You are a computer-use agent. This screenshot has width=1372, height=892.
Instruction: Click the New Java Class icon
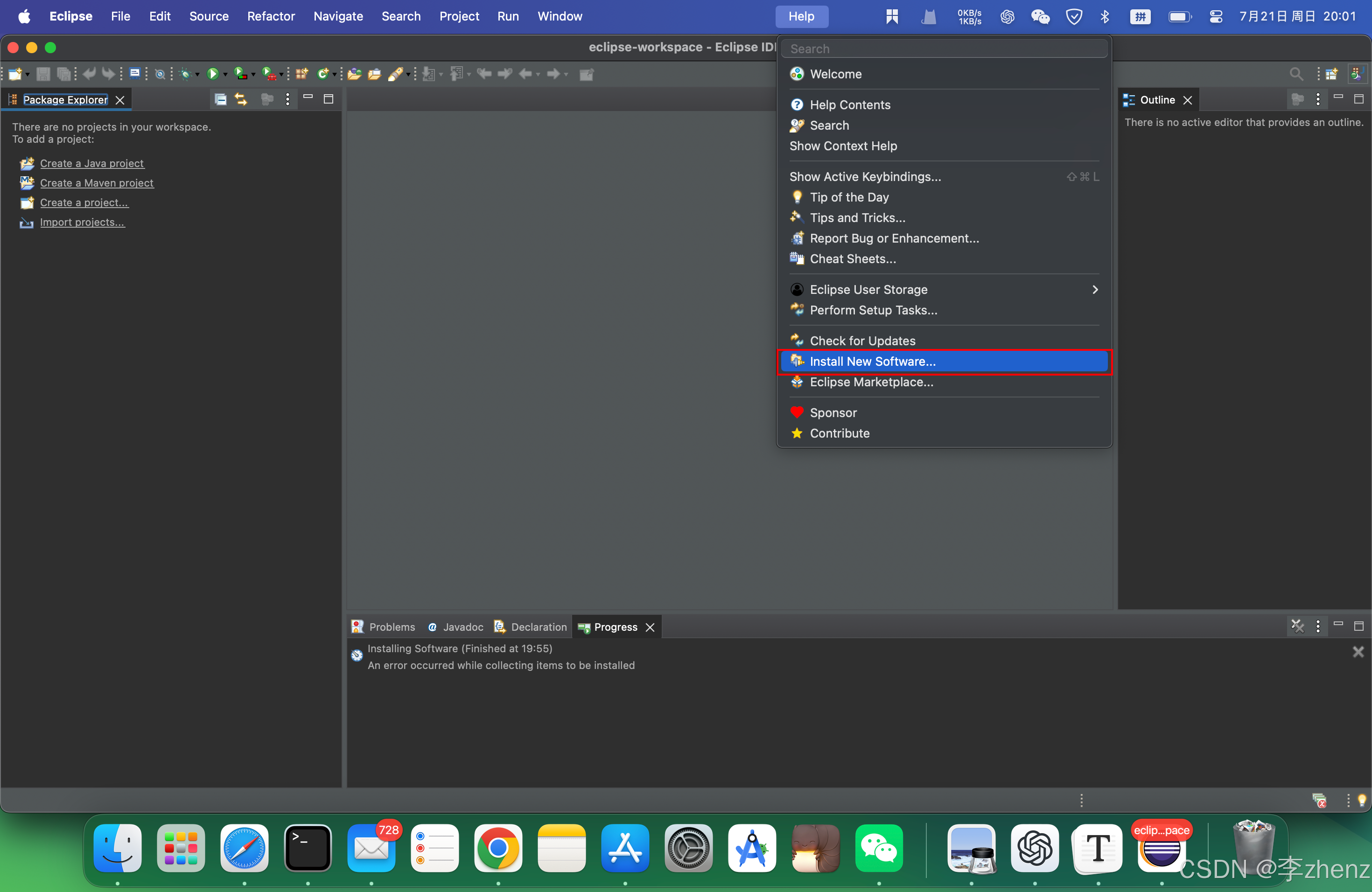(323, 74)
